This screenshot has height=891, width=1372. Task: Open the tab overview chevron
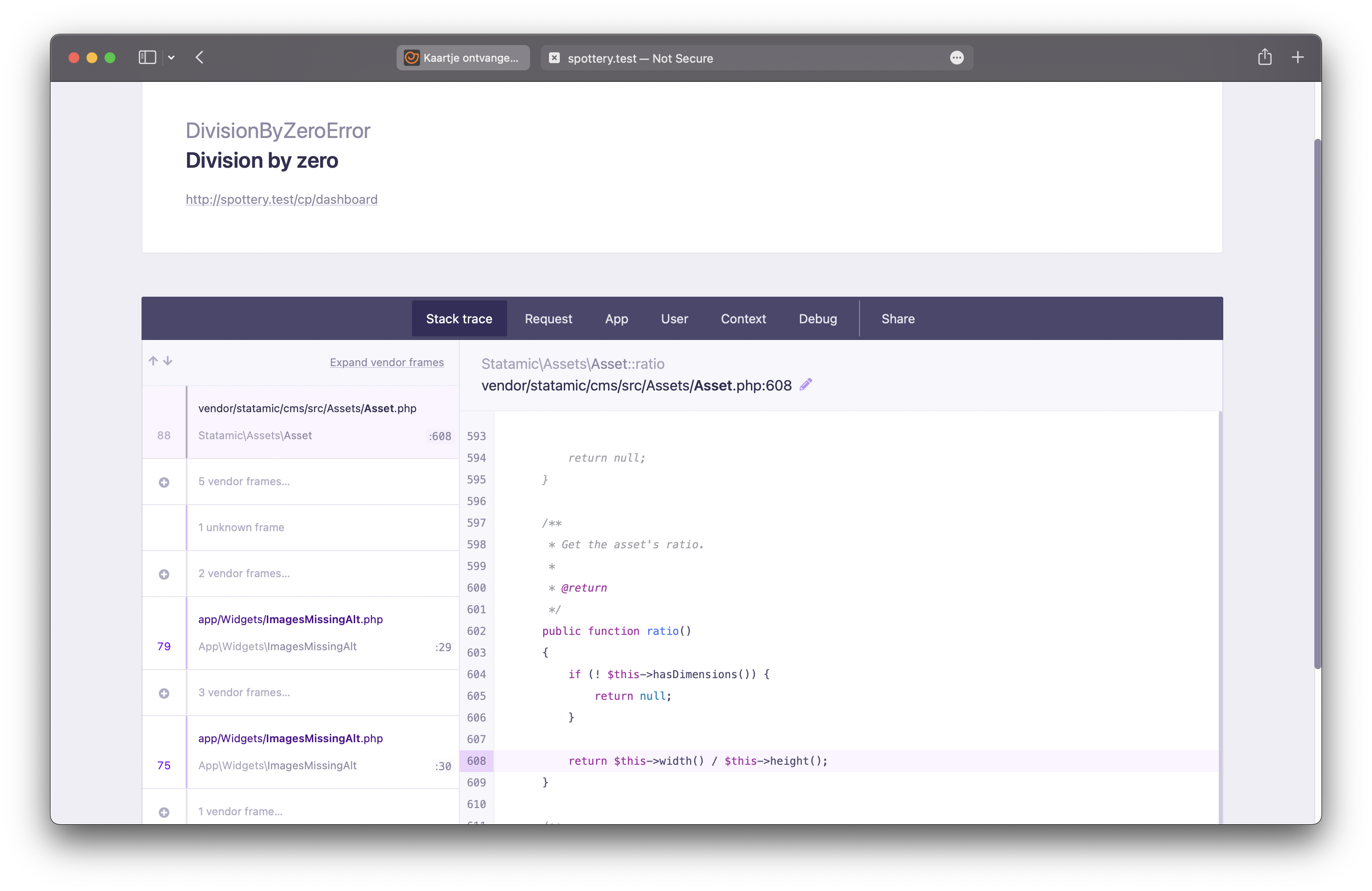tap(171, 57)
